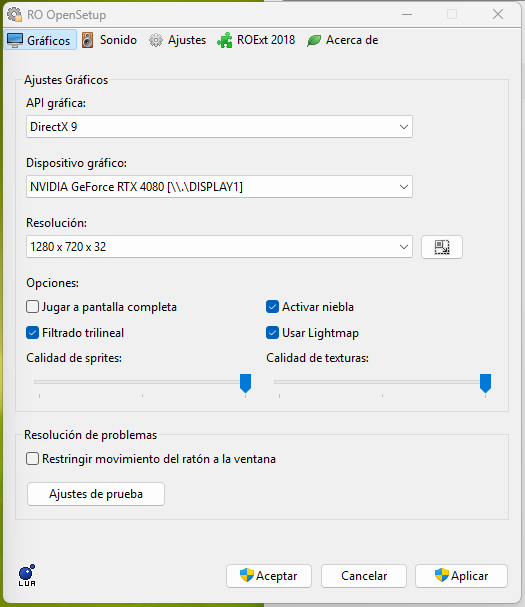Image resolution: width=525 pixels, height=607 pixels.
Task: Click the Lua logo icon
Action: (27, 575)
